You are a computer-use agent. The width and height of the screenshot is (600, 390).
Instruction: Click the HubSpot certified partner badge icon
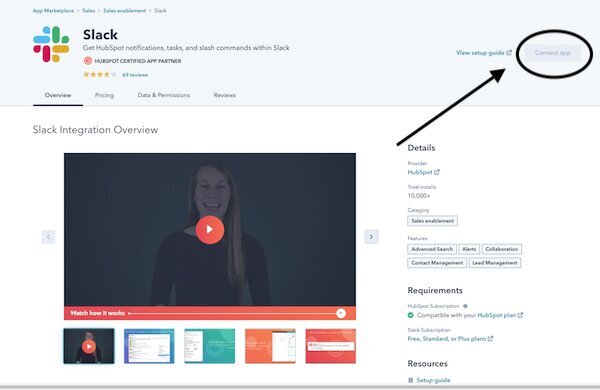point(88,60)
